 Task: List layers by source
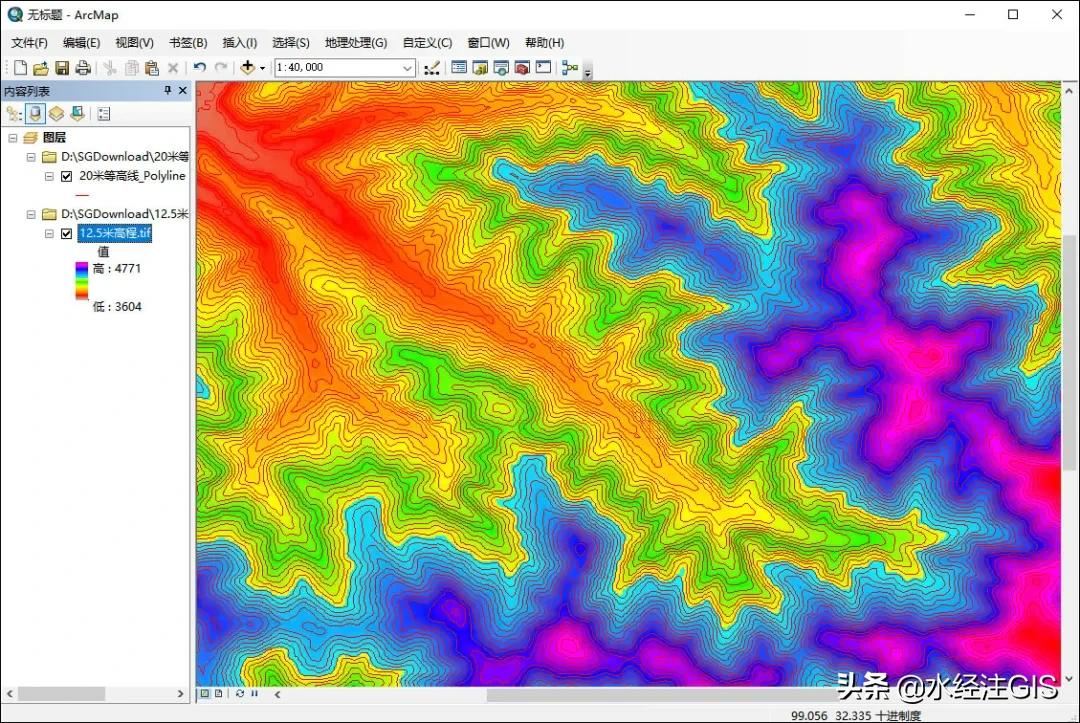click(x=35, y=114)
